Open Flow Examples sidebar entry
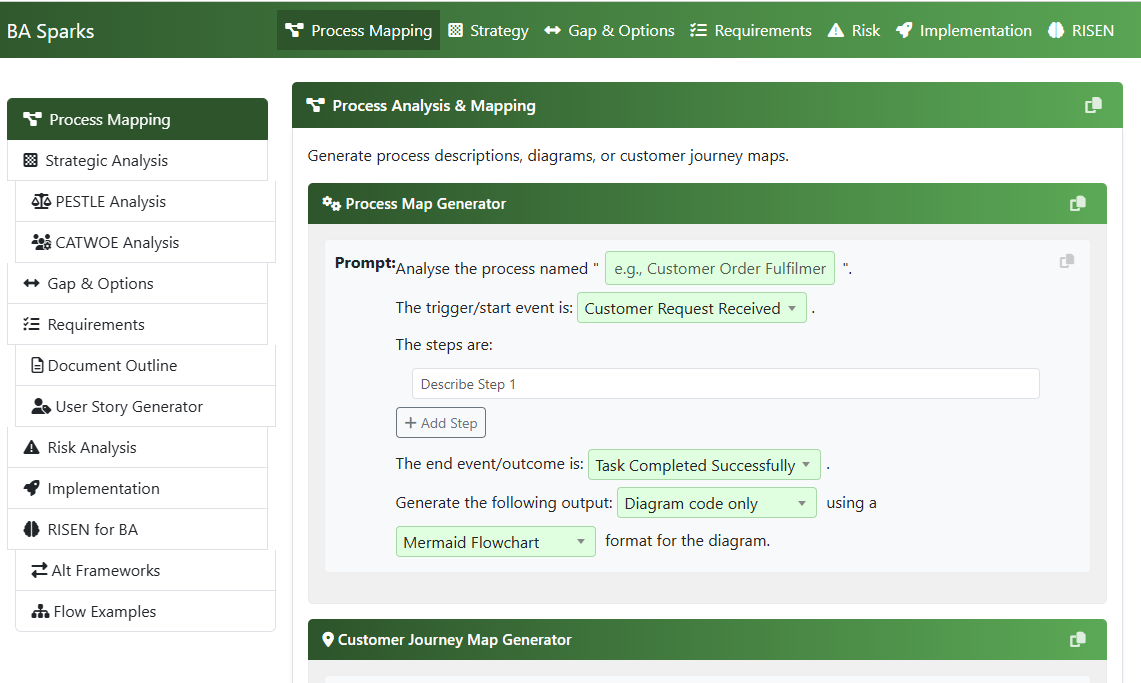Image resolution: width=1141 pixels, height=683 pixels. tap(146, 612)
